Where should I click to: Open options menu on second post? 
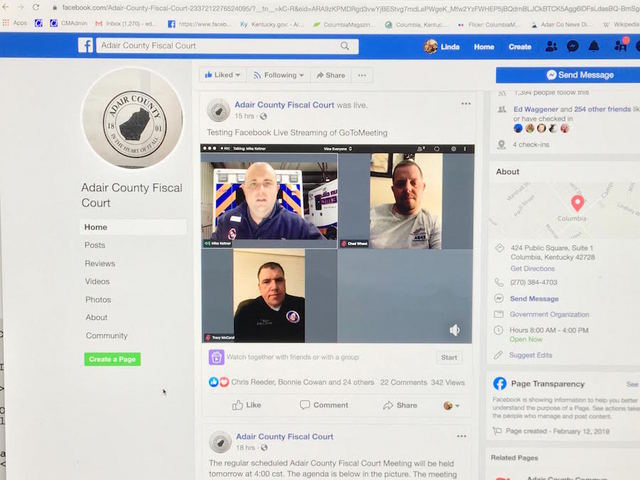pyautogui.click(x=462, y=436)
